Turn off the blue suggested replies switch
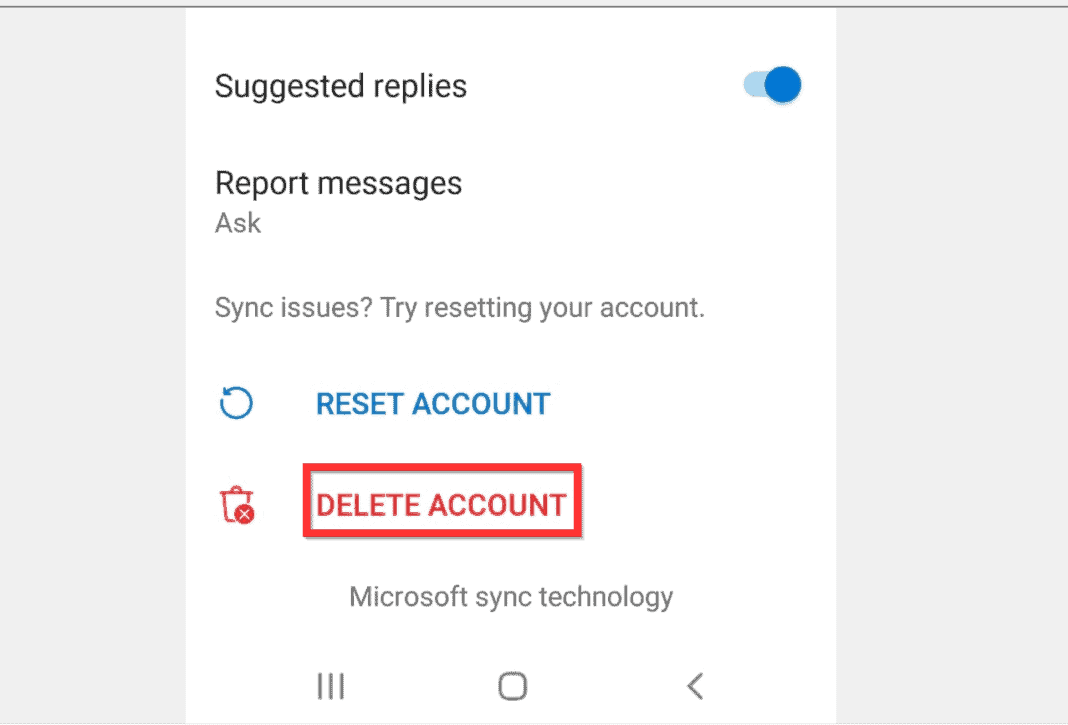Image resolution: width=1068 pixels, height=725 pixels. point(772,85)
